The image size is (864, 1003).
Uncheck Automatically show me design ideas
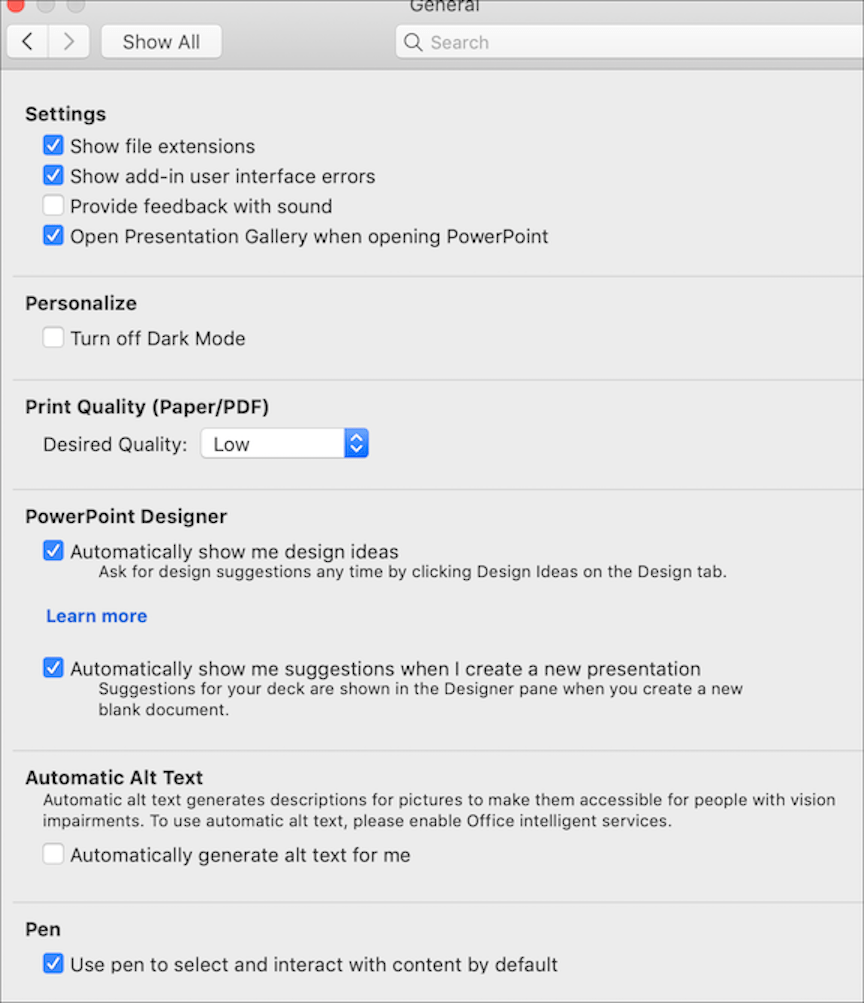pos(53,550)
